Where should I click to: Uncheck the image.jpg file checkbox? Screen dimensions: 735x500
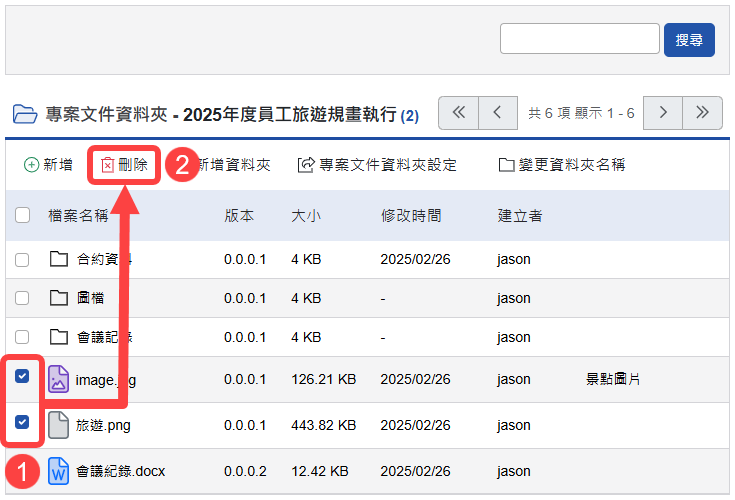(23, 377)
